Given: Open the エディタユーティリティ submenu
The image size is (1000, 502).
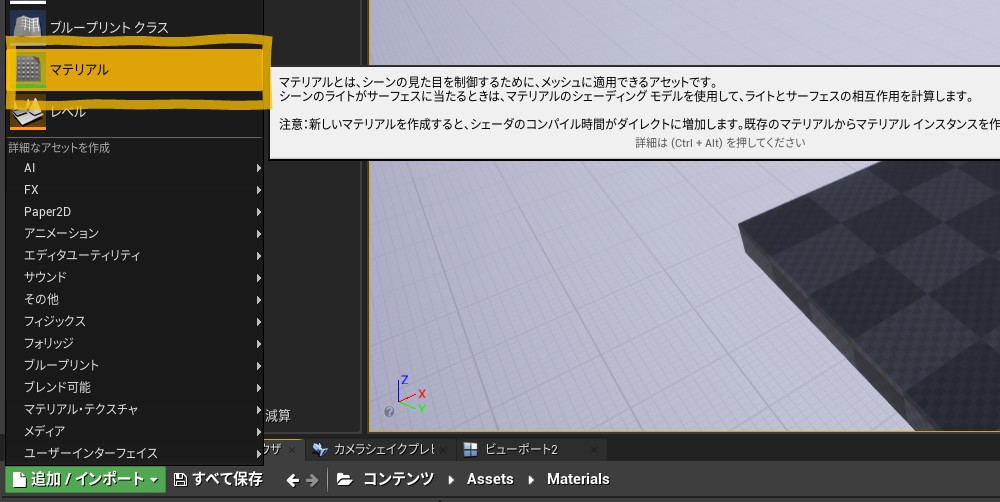Looking at the screenshot, I should click(135, 255).
